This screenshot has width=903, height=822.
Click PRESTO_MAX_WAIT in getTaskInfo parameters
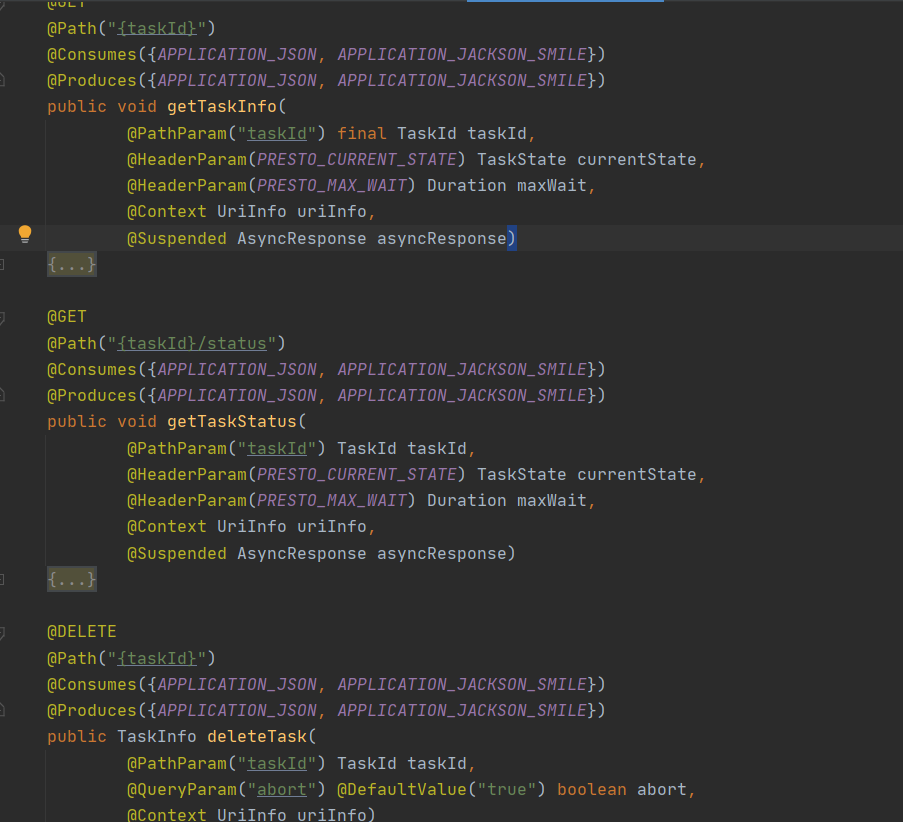[332, 185]
